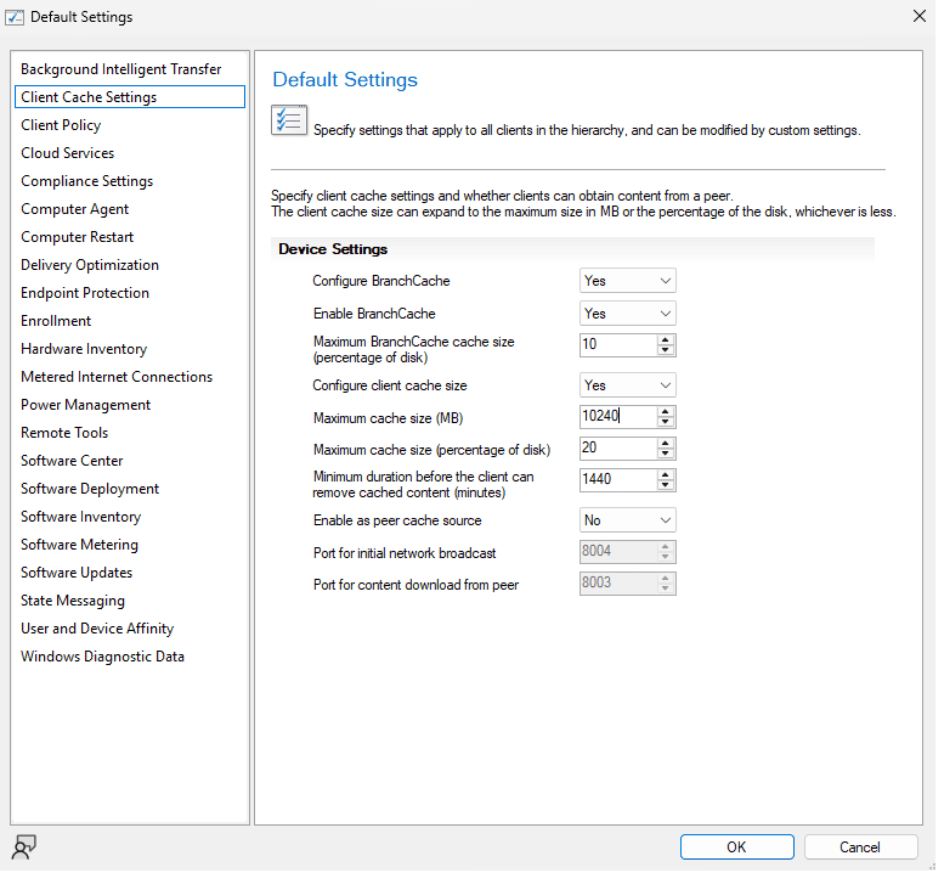Image resolution: width=936 pixels, height=871 pixels.
Task: Click the Cancel button
Action: [x=860, y=846]
